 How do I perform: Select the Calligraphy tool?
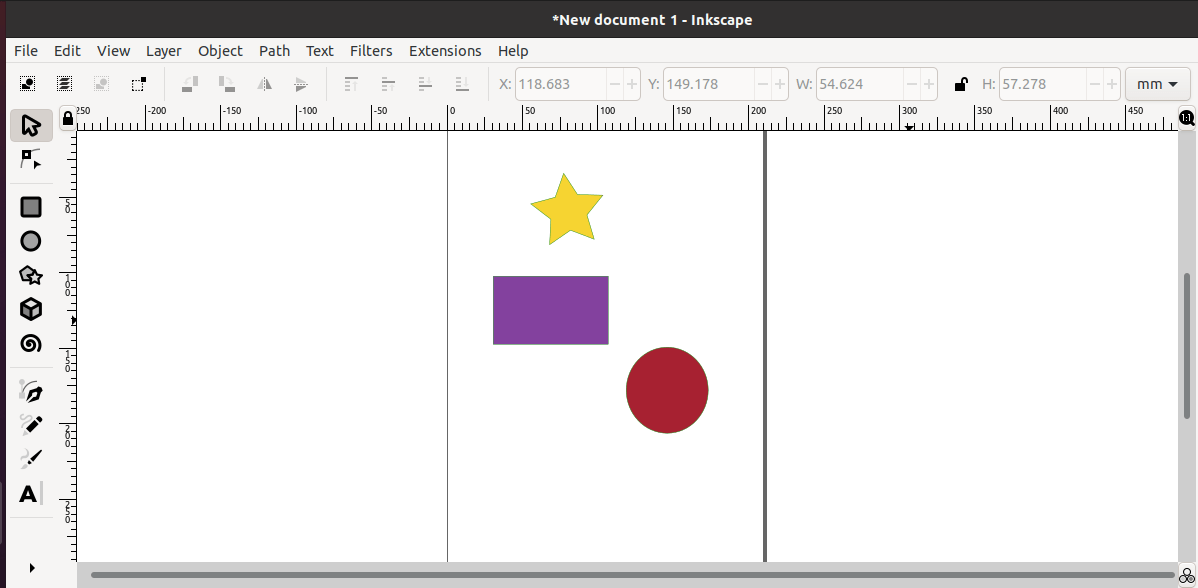31,458
